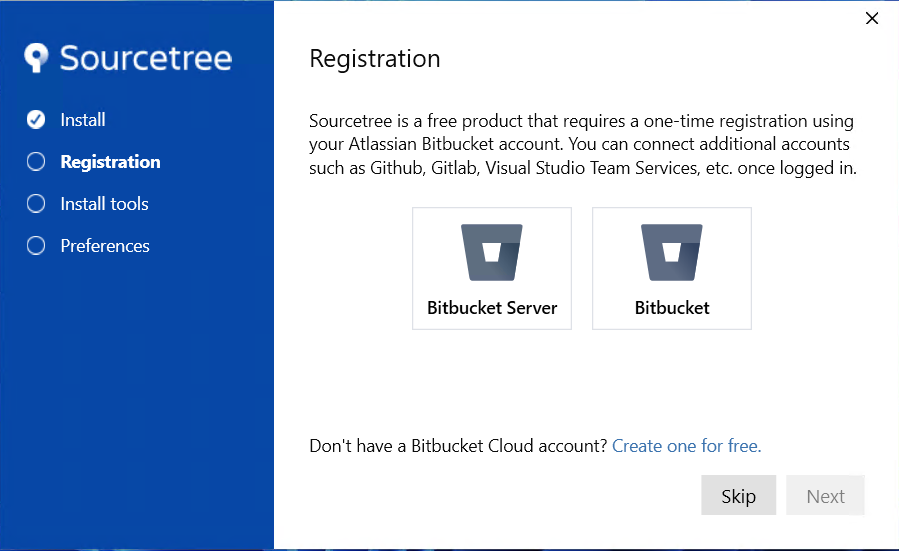This screenshot has height=551, width=899.
Task: Click the text 'Don't have a Bitbucket Cloud account?'
Action: tap(458, 446)
